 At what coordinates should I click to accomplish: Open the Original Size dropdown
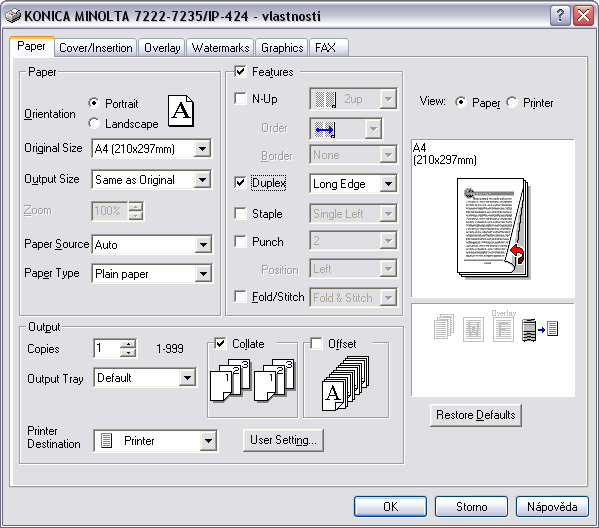(x=202, y=148)
